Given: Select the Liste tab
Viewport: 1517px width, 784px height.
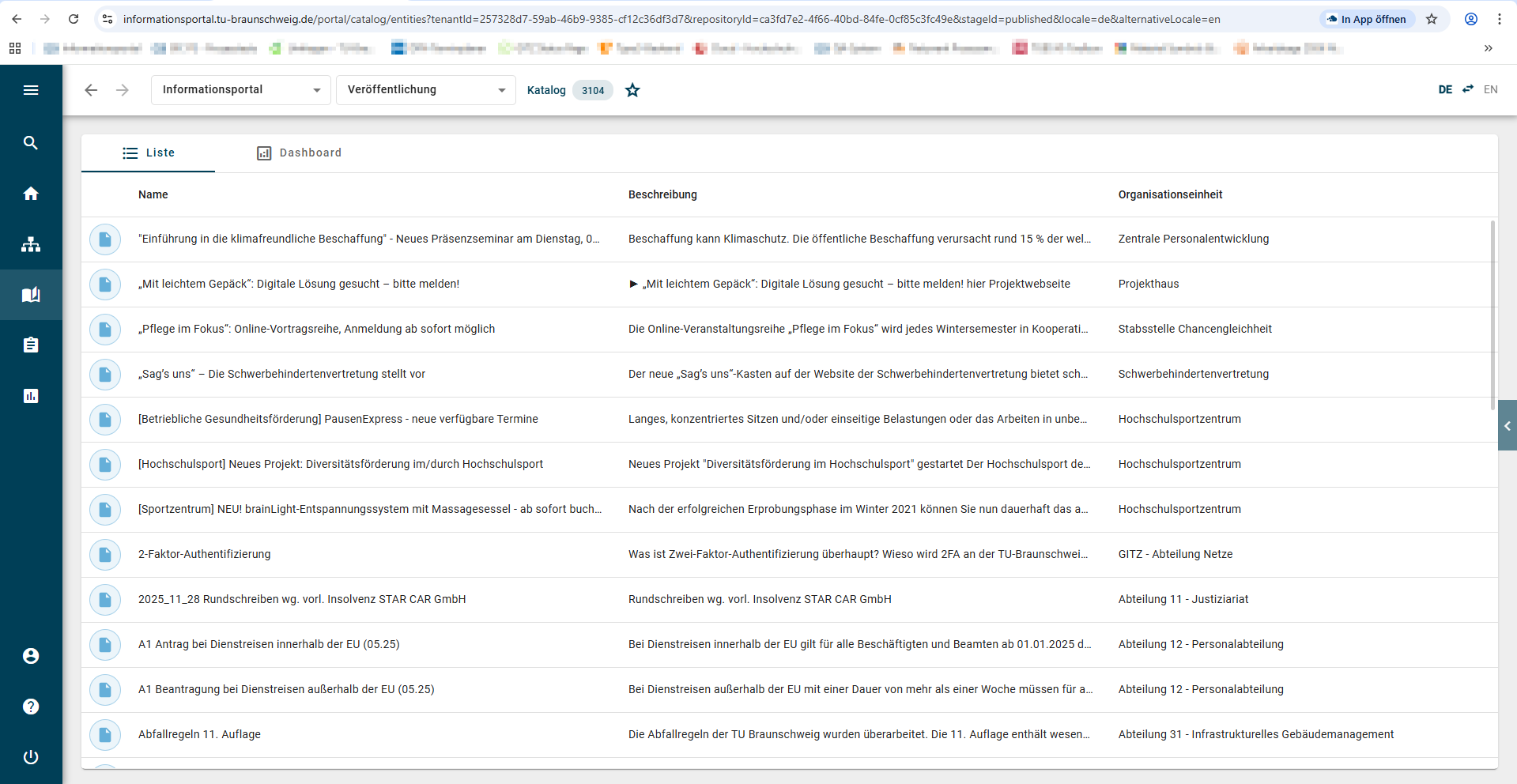Looking at the screenshot, I should tap(149, 153).
